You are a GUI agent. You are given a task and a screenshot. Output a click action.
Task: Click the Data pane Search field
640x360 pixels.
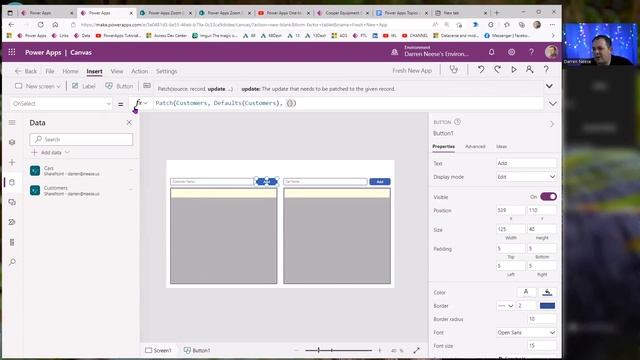pos(81,140)
